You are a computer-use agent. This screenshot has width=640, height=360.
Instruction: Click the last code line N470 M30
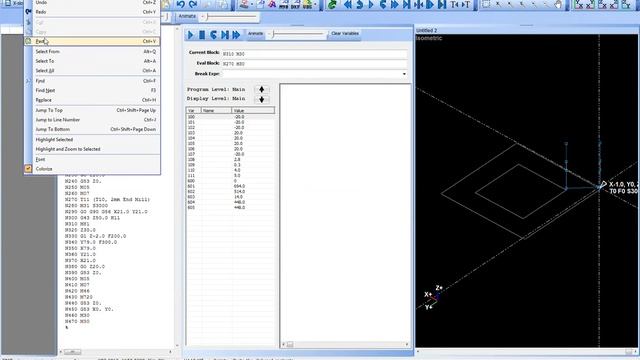pyautogui.click(x=77, y=321)
